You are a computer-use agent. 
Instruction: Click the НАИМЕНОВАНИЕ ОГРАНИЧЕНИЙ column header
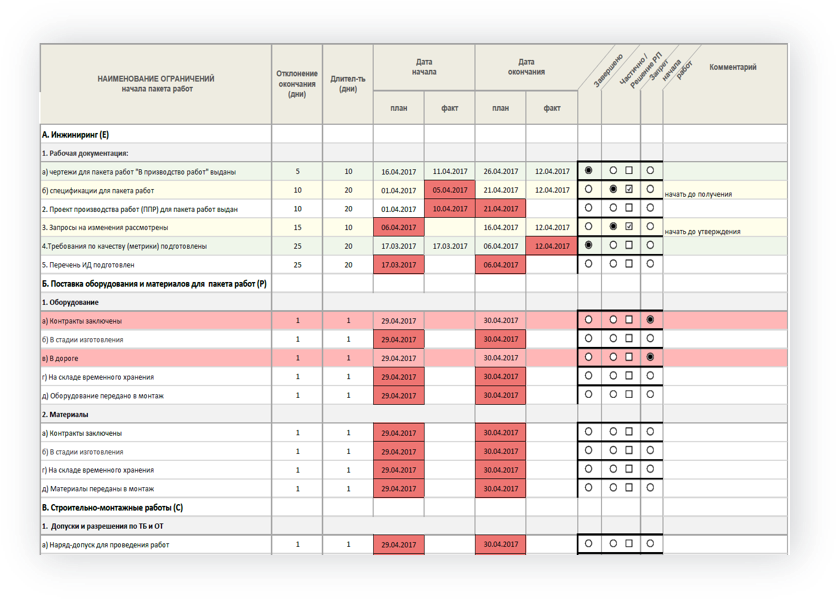point(156,84)
